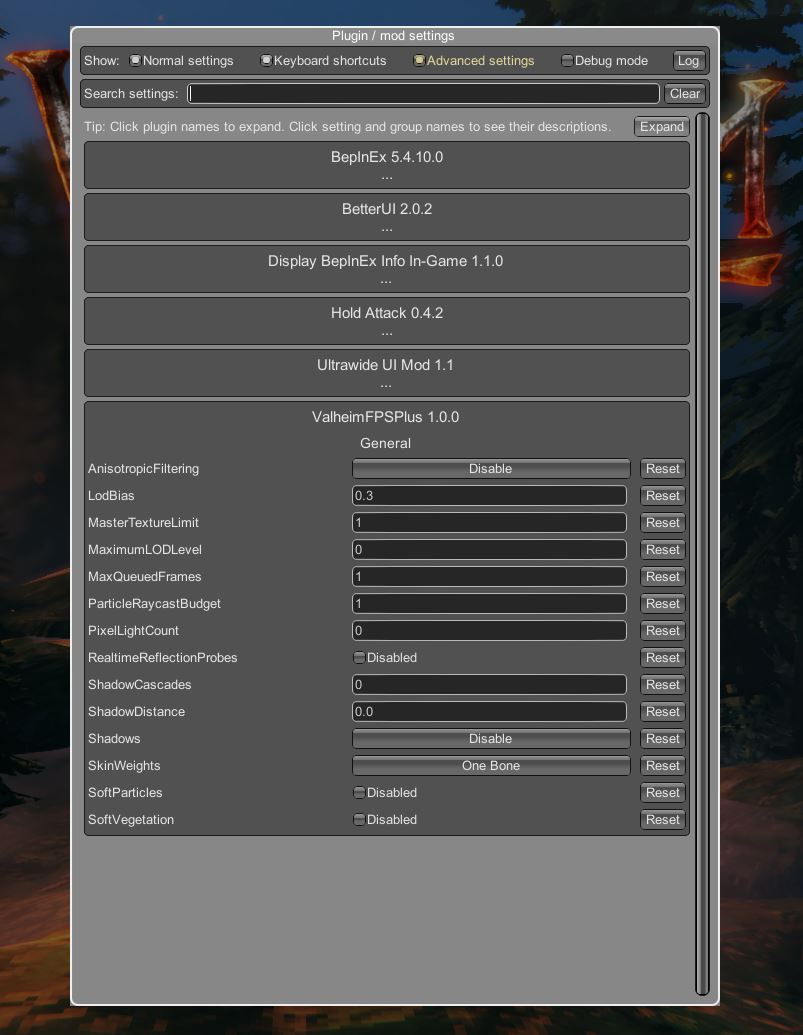Reset SkinWeights setting
The width and height of the screenshot is (803, 1035).
click(662, 766)
